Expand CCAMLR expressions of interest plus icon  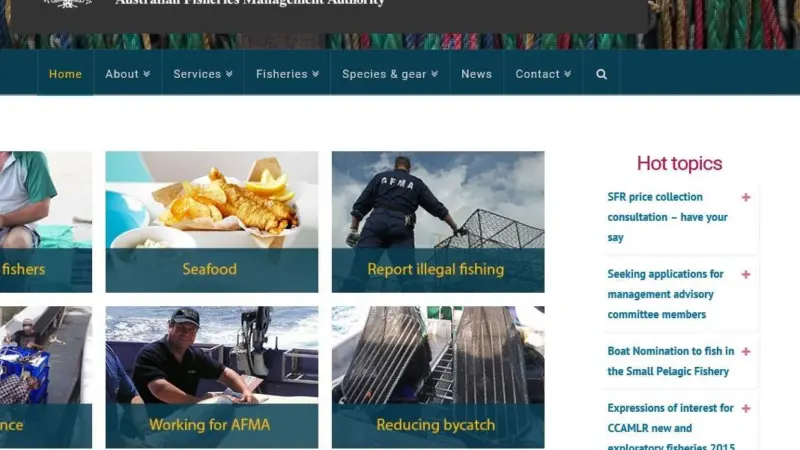[x=746, y=409]
